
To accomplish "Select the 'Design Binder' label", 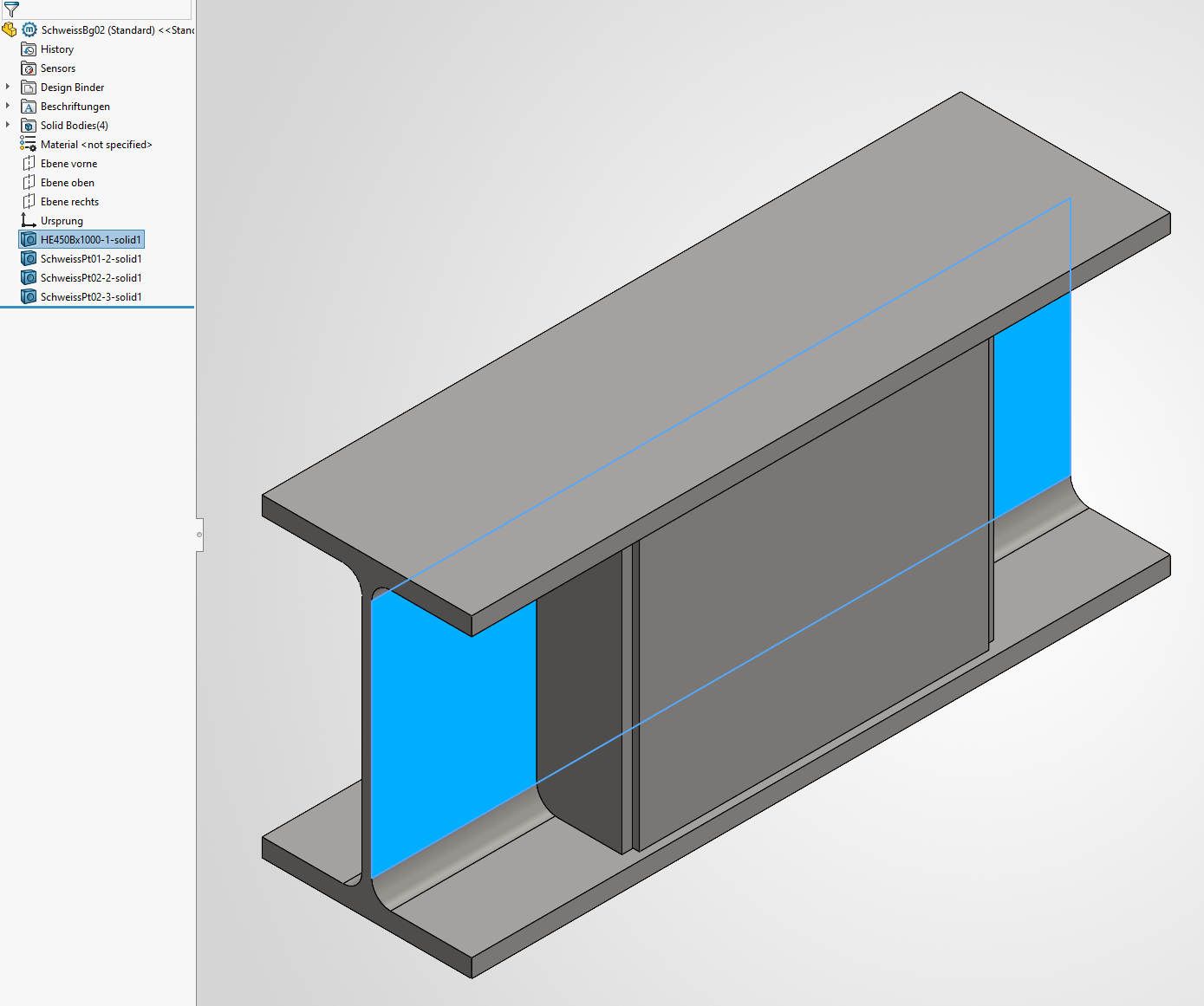I will coord(73,88).
